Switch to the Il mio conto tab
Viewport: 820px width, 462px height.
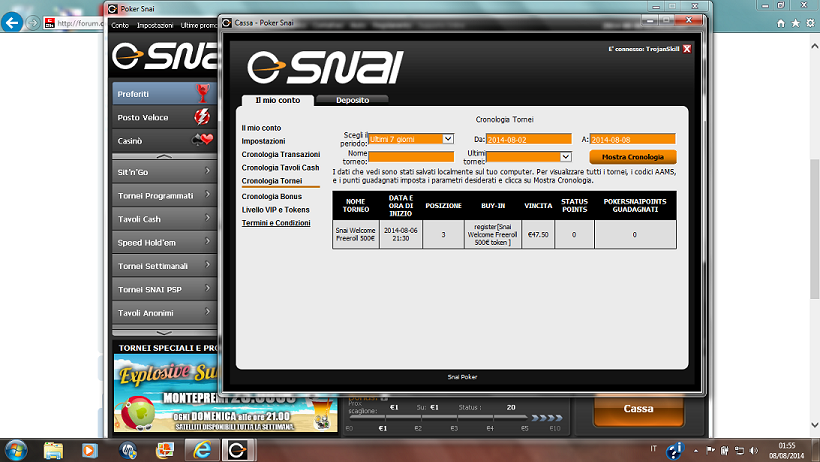coord(278,100)
